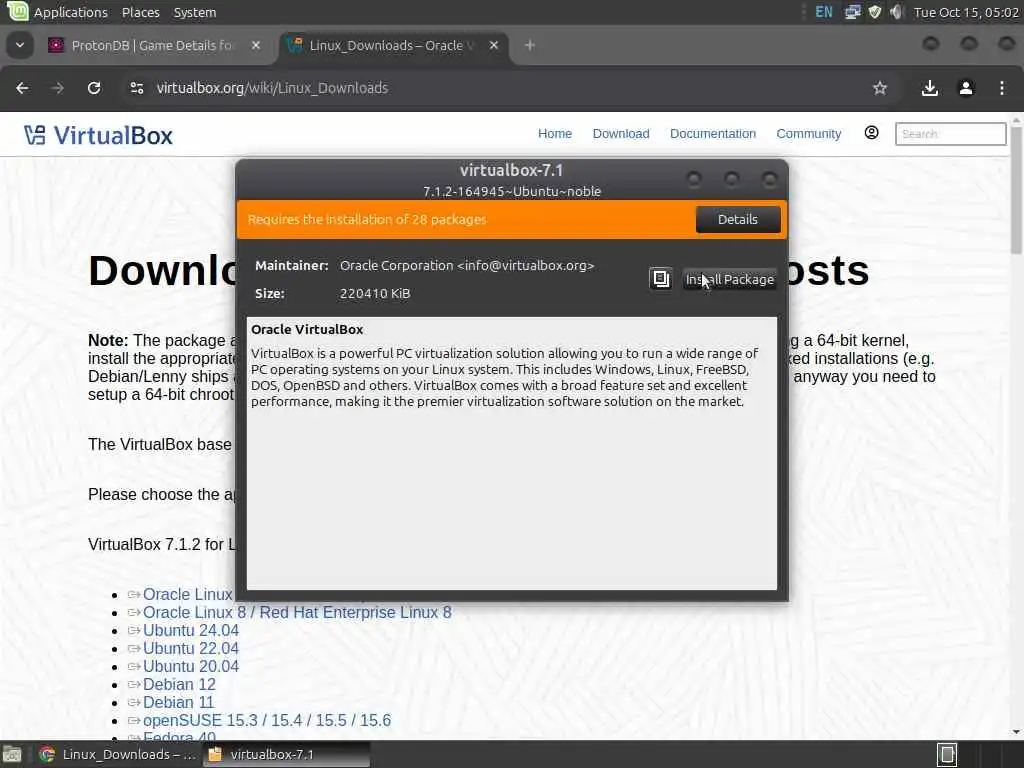Switch to Linux_Downloads Chrome taskbar item

pyautogui.click(x=118, y=755)
